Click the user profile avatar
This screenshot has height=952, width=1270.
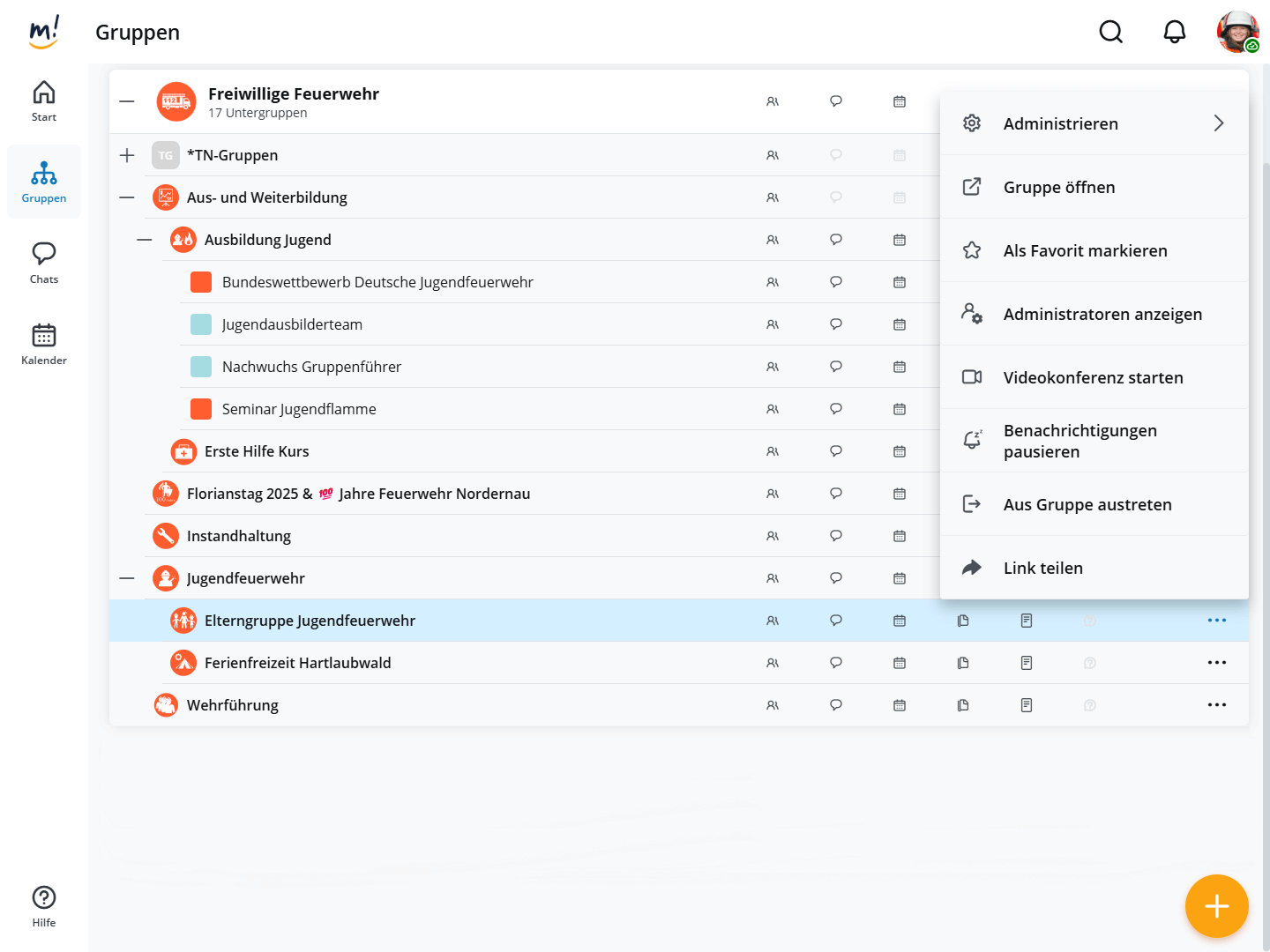coord(1238,33)
